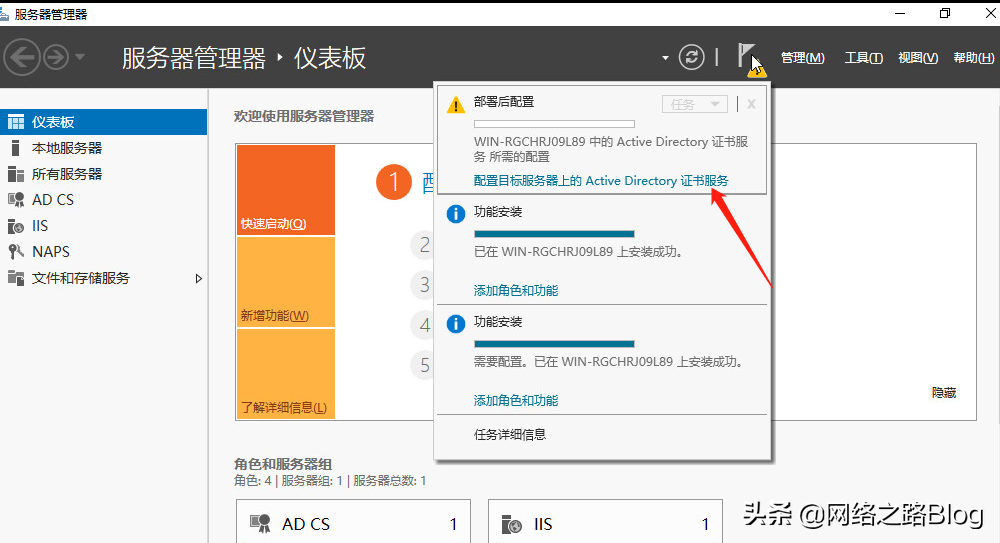Open the 新增功能(W) tile

tap(286, 282)
